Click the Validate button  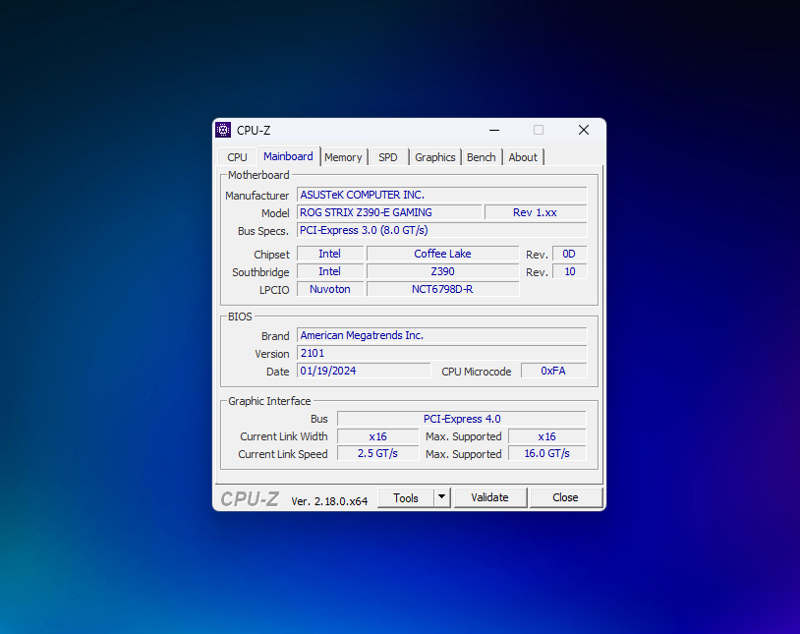(490, 497)
